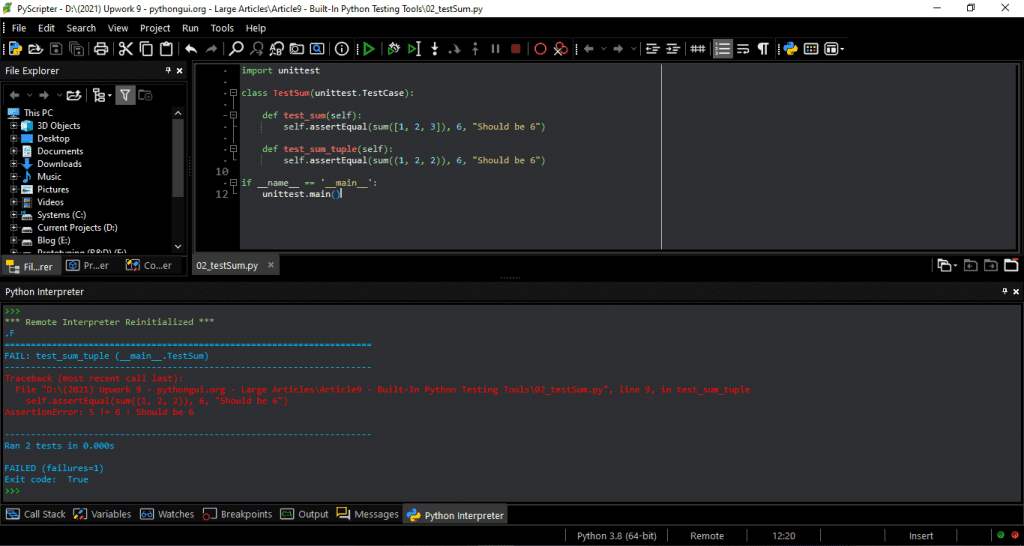1024x546 pixels.
Task: Click the Debug icon in the toolbar
Action: (393, 49)
